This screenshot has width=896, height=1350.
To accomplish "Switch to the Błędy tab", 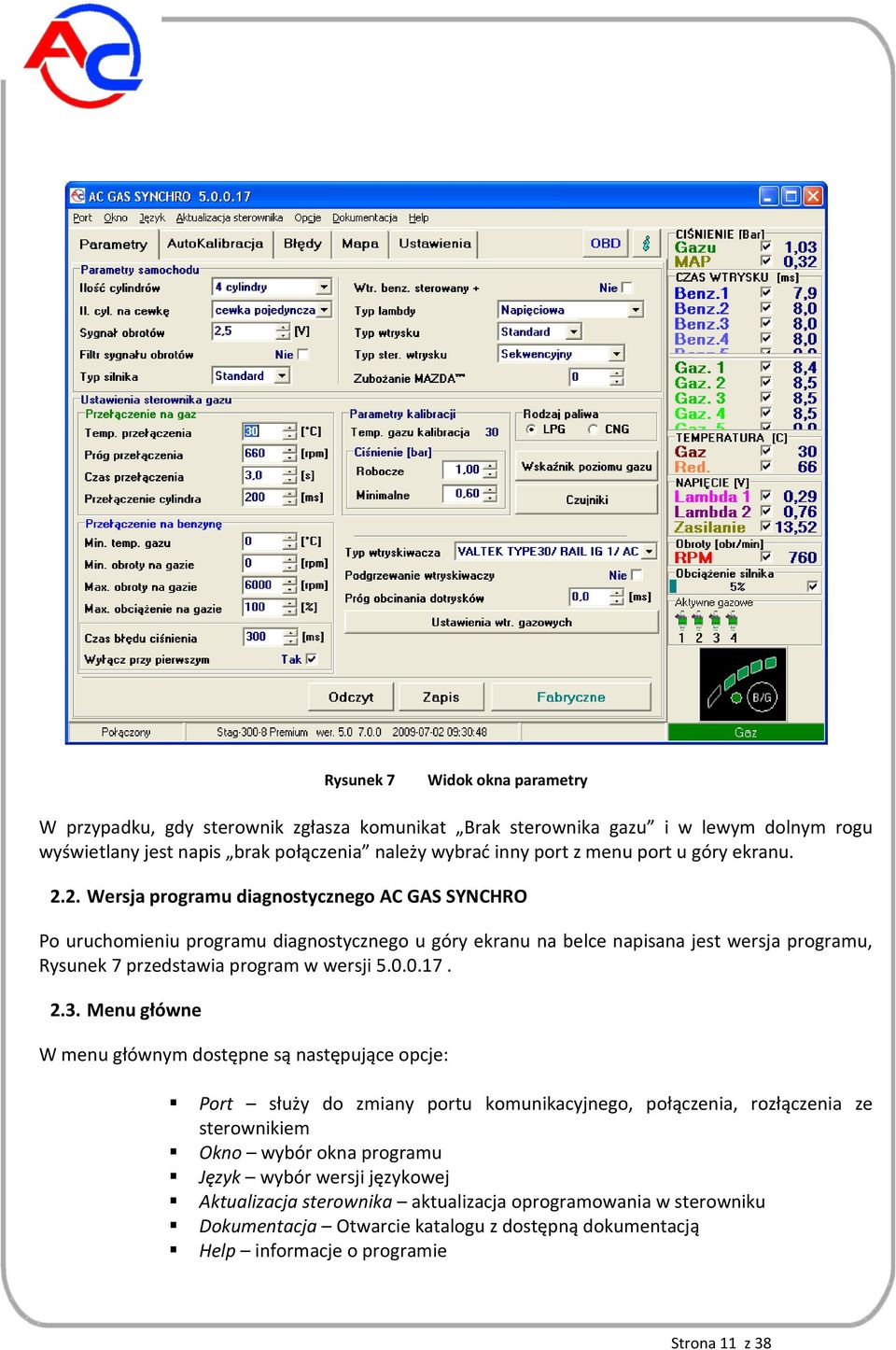I will [302, 244].
